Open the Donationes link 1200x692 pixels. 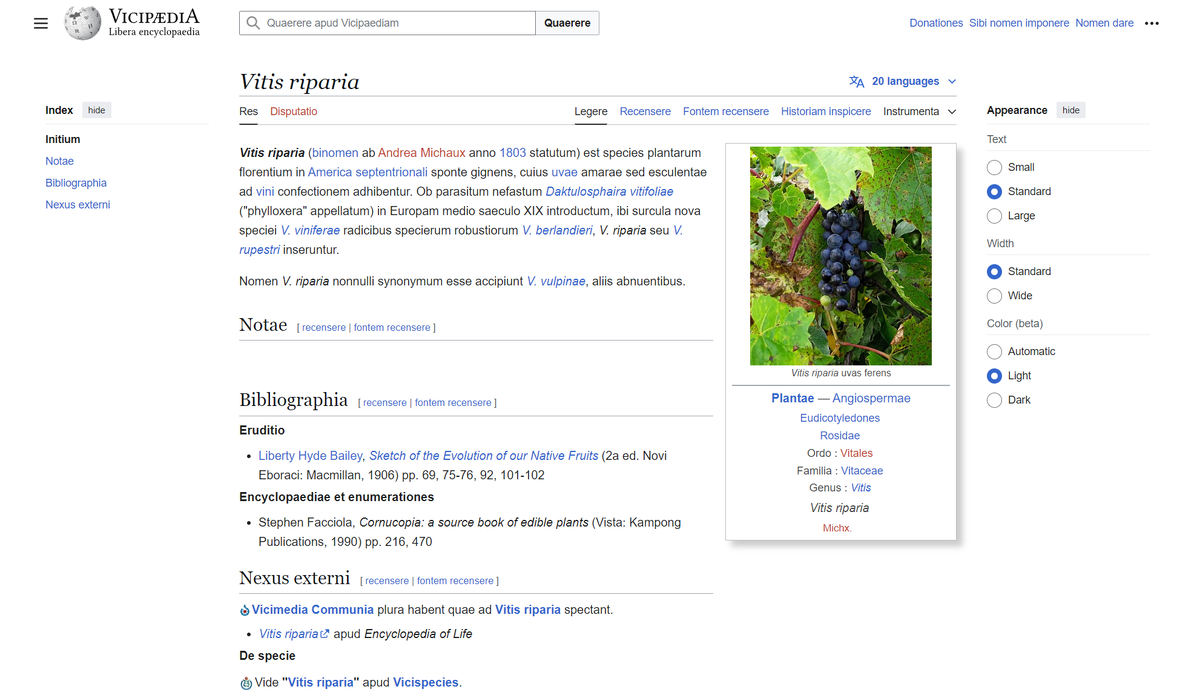936,23
